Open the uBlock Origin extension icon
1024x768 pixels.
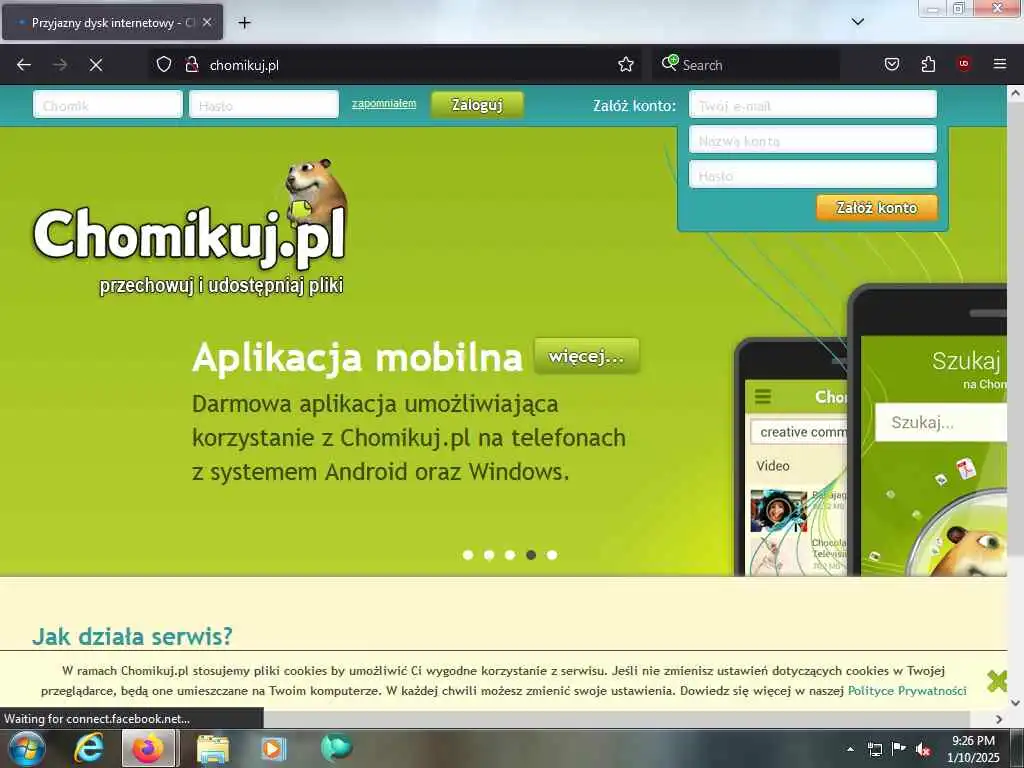tap(964, 64)
